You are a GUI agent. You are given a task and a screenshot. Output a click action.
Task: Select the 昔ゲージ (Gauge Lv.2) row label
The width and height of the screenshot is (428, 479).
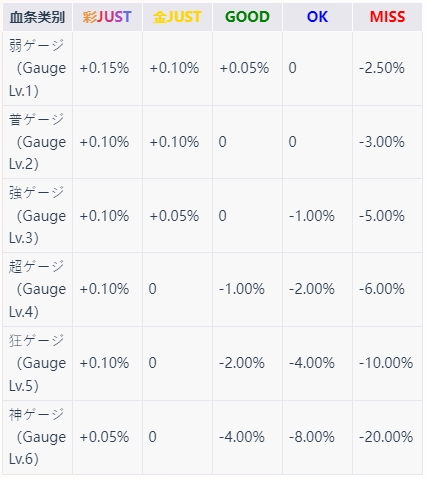(37, 142)
